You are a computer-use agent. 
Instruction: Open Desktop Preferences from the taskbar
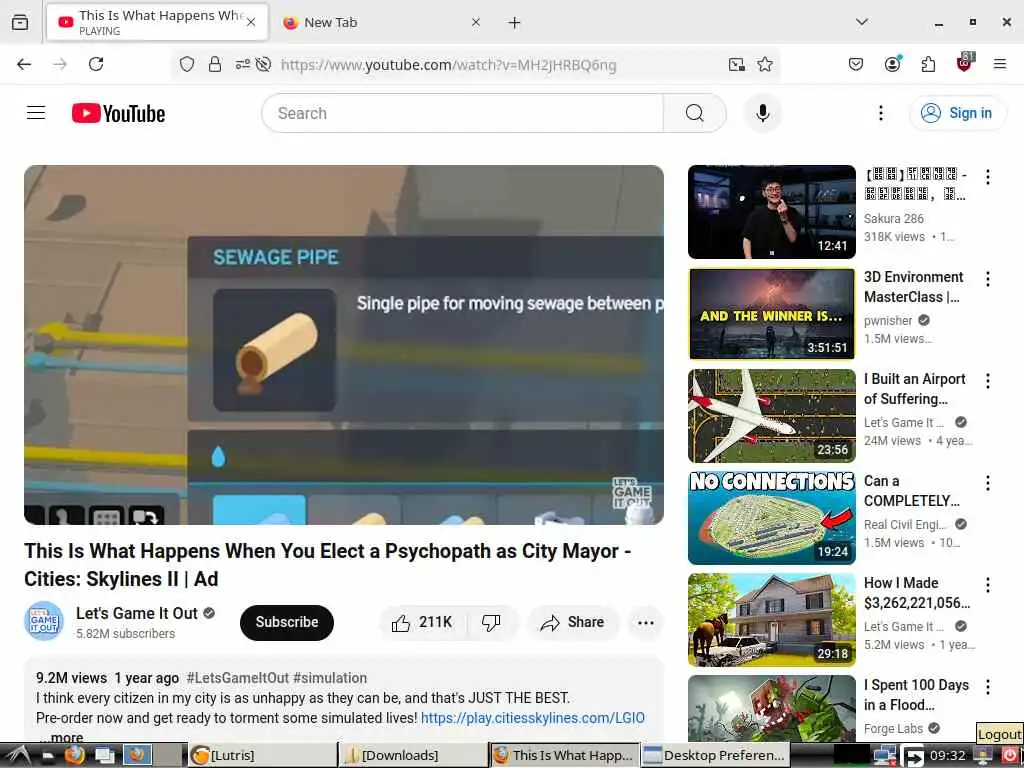pos(715,755)
